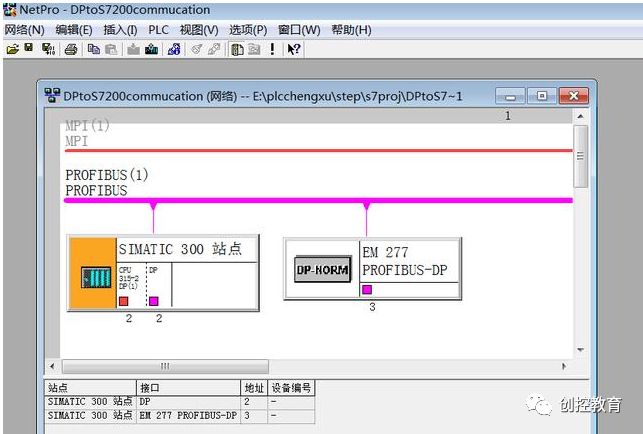
Task: Click the vertical scrollbar down arrow
Action: pos(580,350)
